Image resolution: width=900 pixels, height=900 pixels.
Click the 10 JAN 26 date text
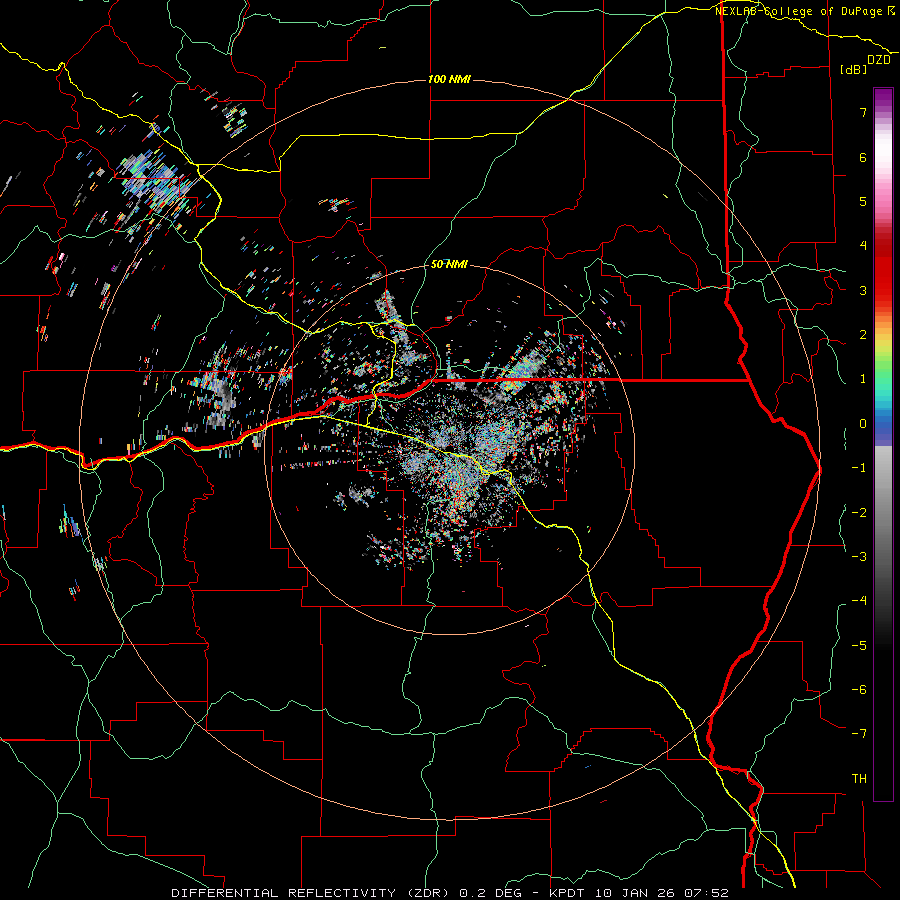(634, 893)
